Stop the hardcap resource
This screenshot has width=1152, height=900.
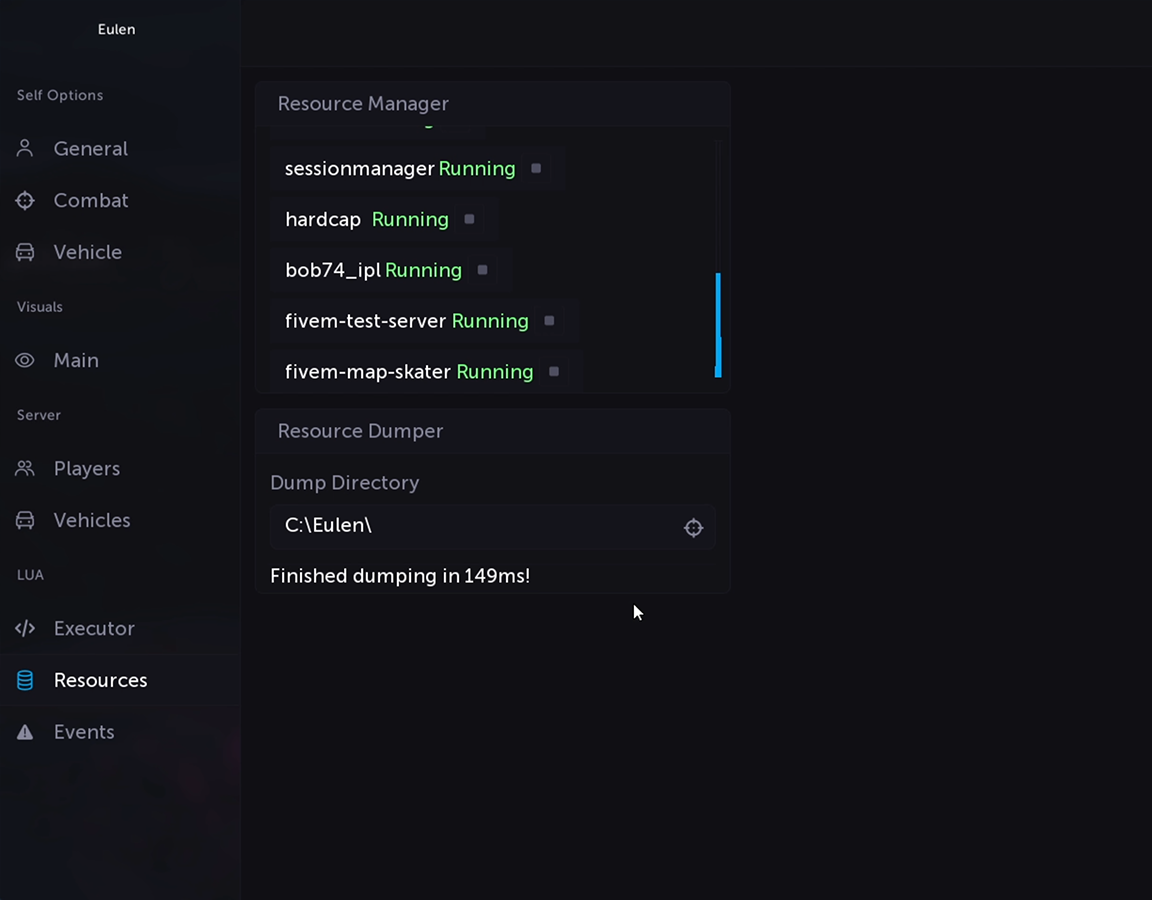469,220
